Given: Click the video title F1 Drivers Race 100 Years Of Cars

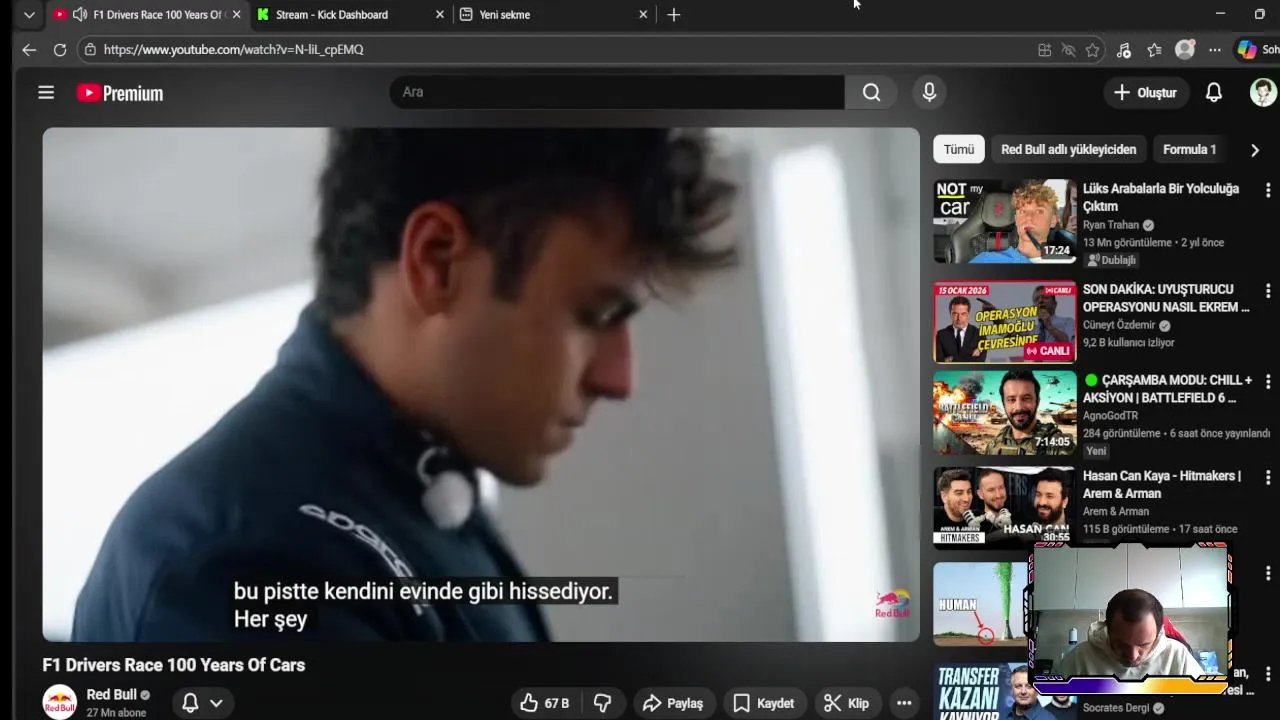Looking at the screenshot, I should pos(174,665).
